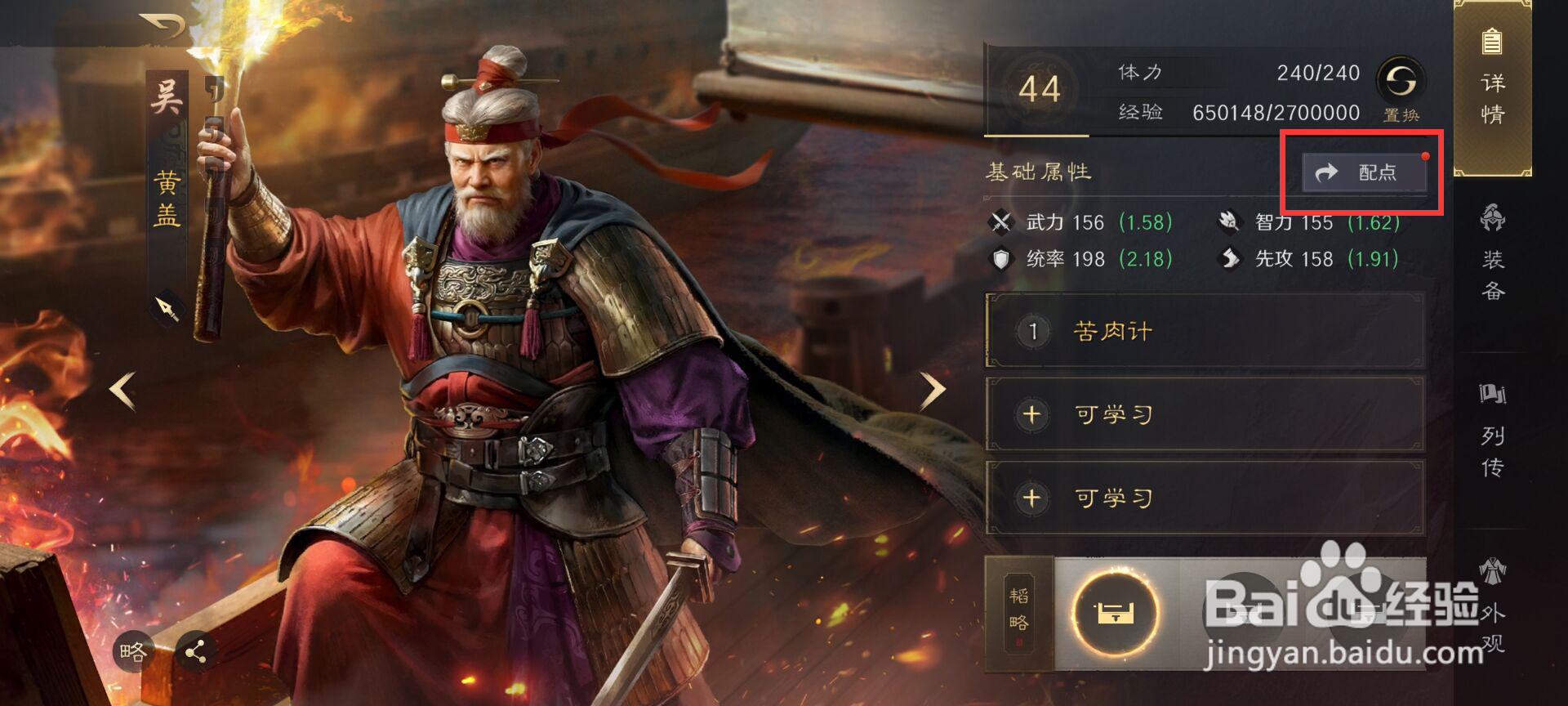This screenshot has width=1568, height=706.
Task: Tap the level 44 badge
Action: point(1040,89)
